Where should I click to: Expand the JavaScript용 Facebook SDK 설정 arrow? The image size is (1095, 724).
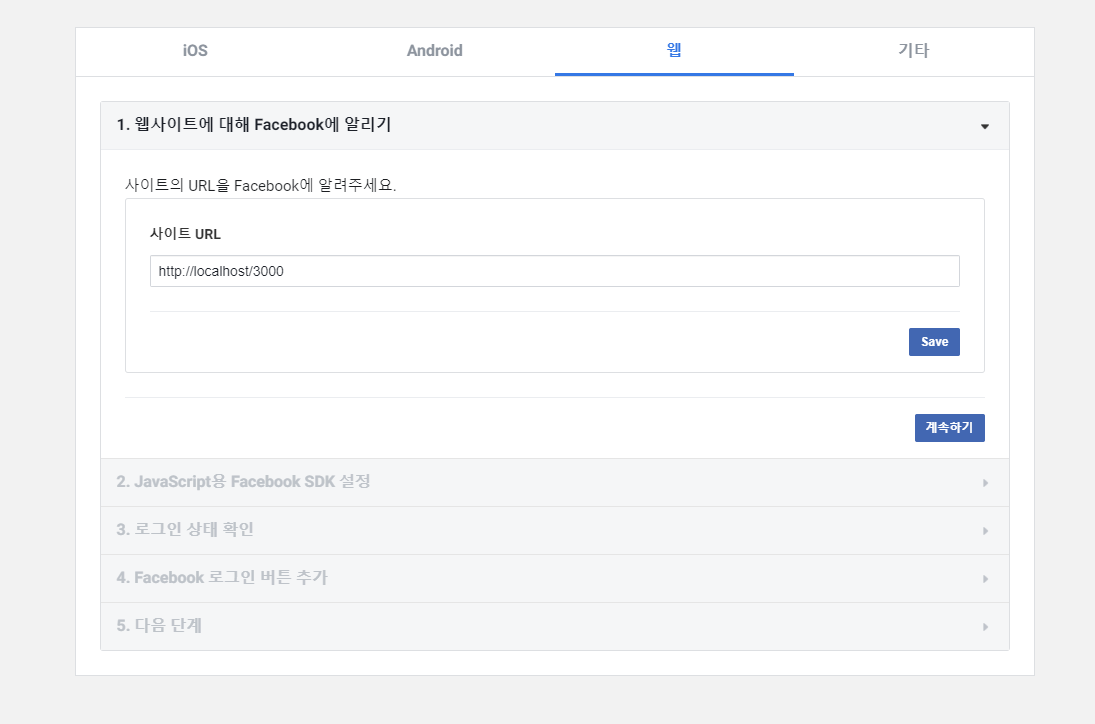pyautogui.click(x=985, y=483)
